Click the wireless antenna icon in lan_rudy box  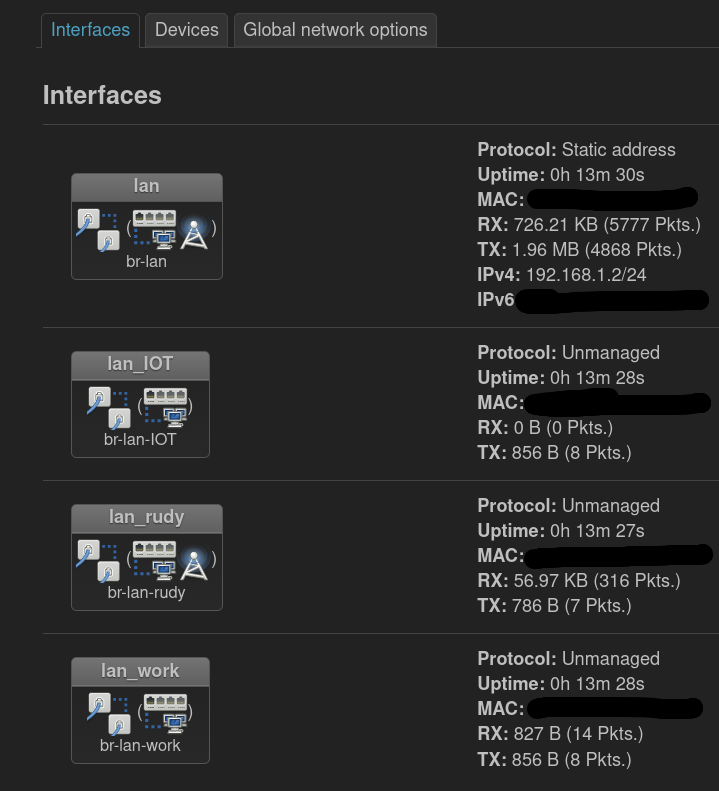193,563
